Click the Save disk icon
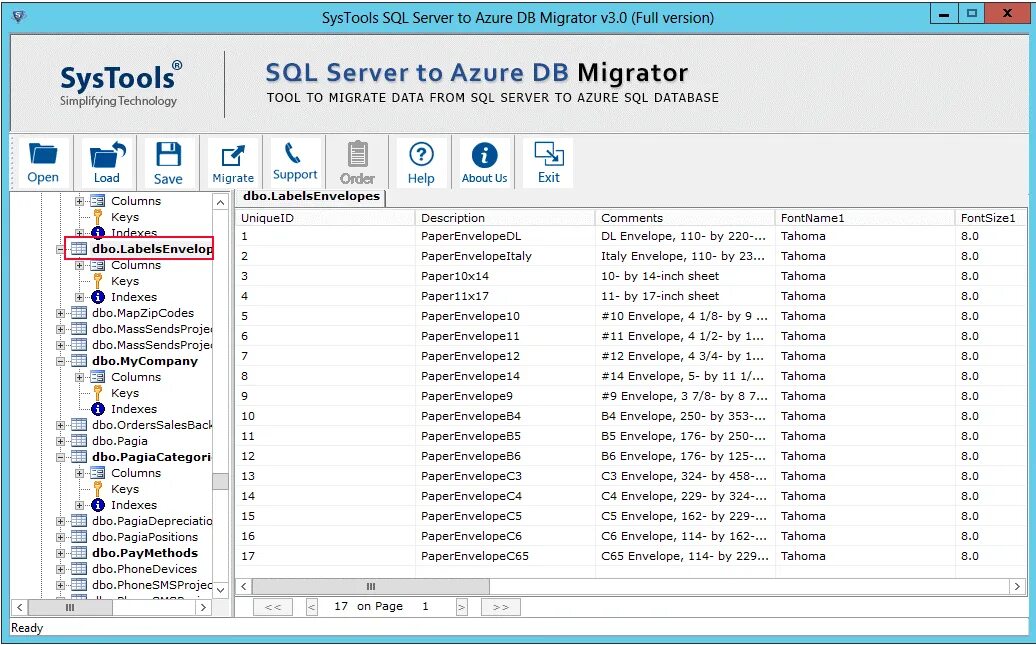This screenshot has width=1036, height=645. 168,155
